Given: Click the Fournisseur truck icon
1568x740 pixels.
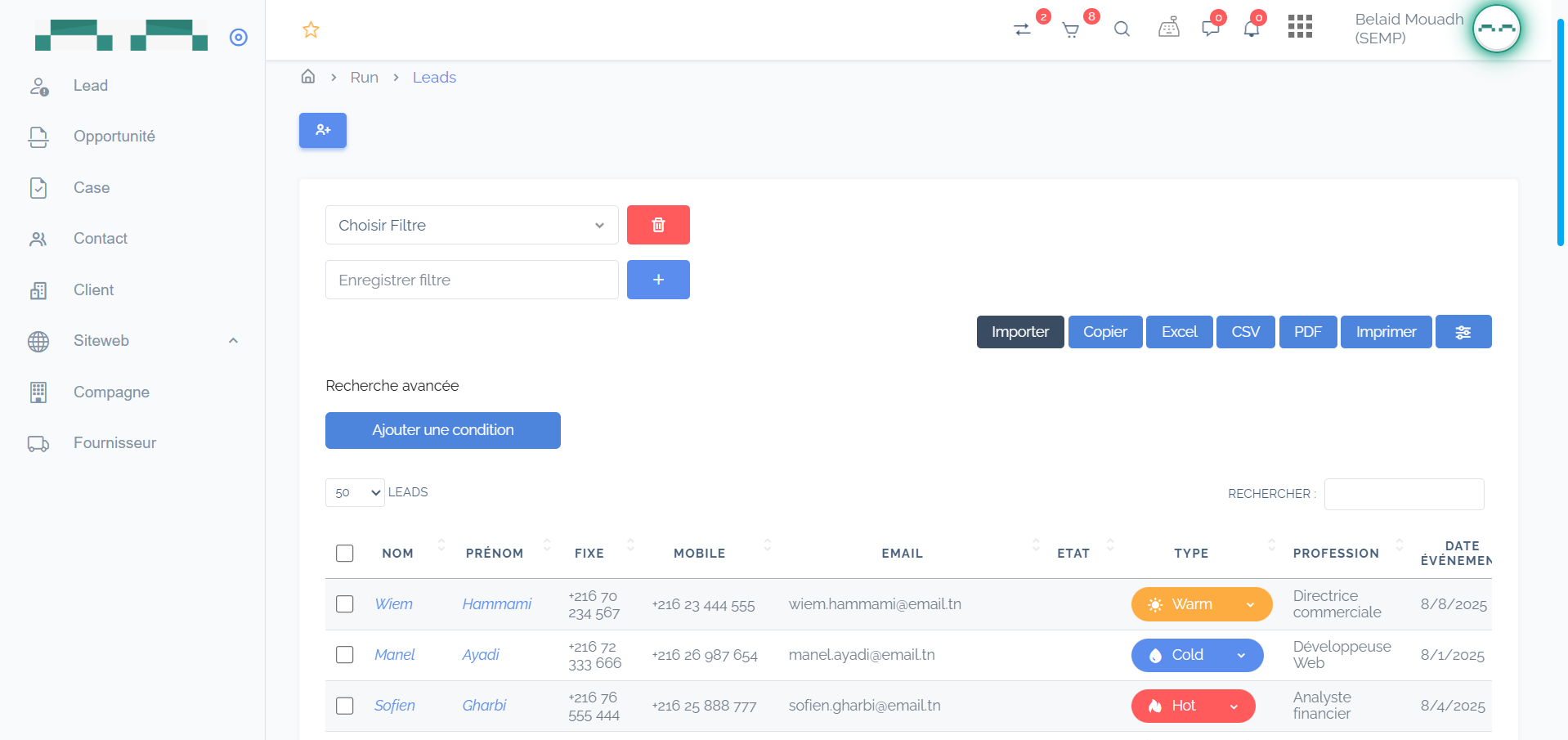Looking at the screenshot, I should (x=38, y=443).
